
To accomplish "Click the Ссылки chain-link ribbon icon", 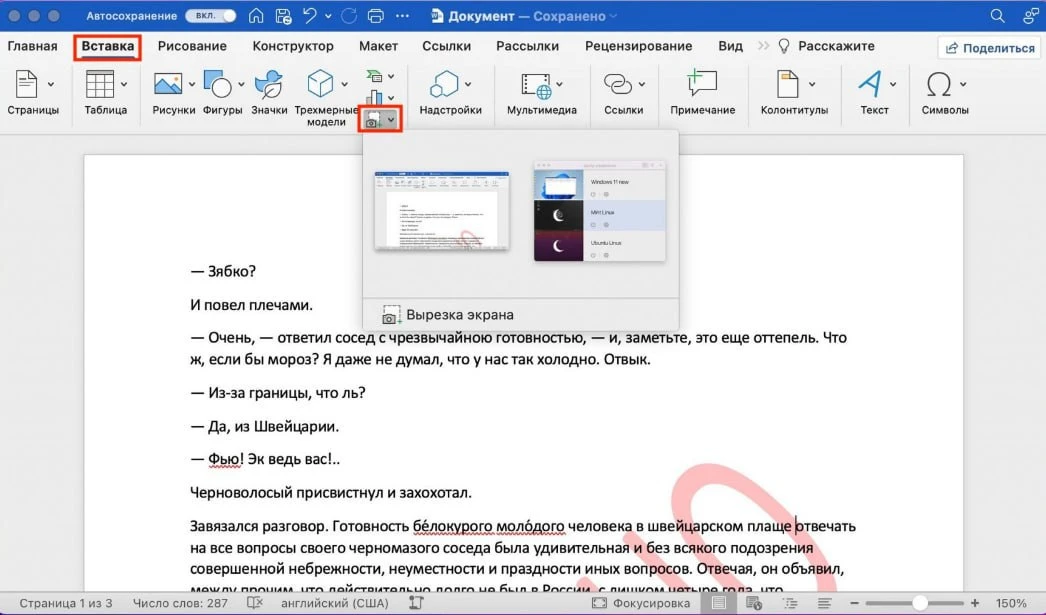I will (x=618, y=84).
